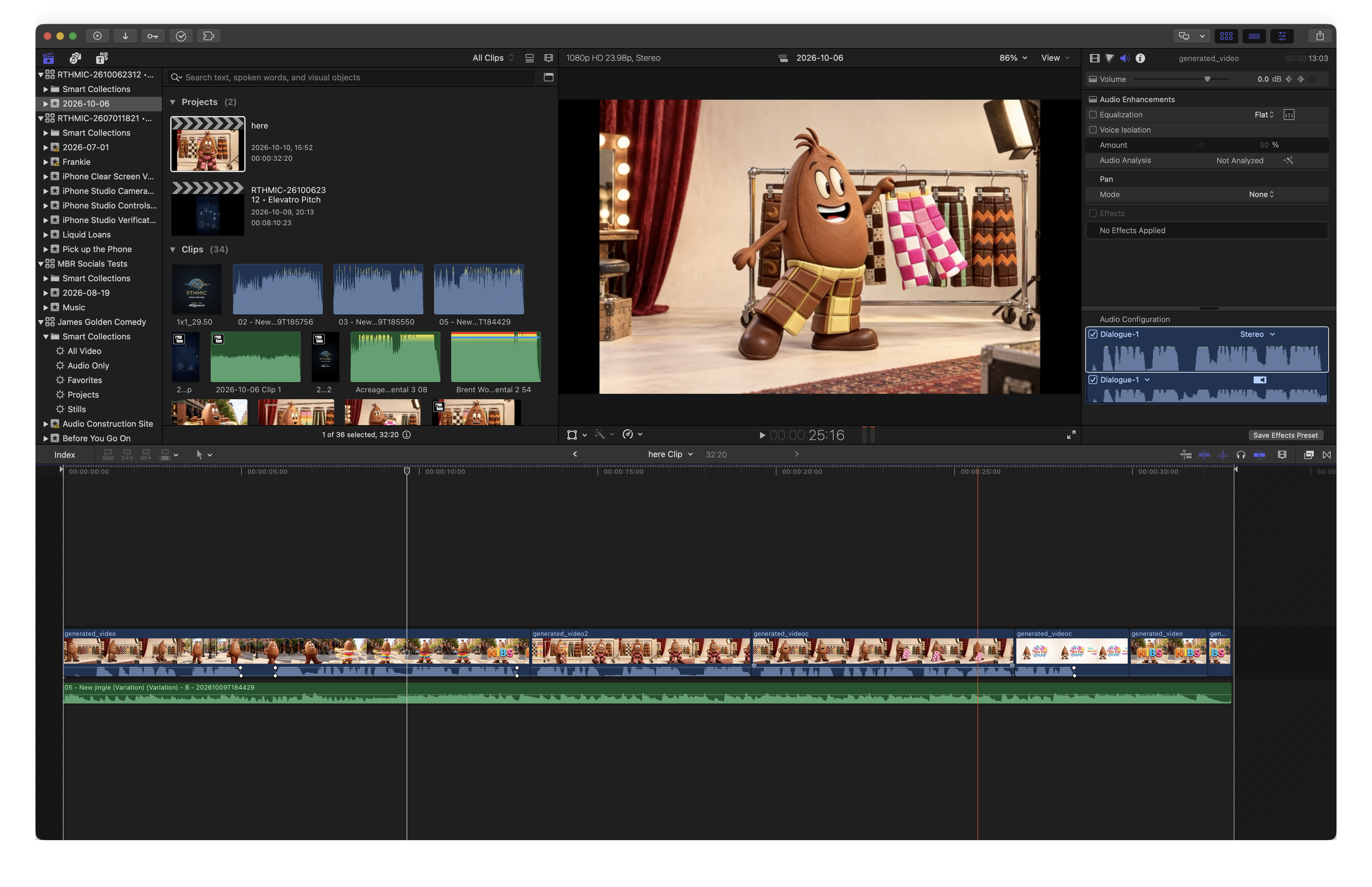1372x887 pixels.
Task: Select the generated_video2 clip in timeline
Action: point(640,652)
